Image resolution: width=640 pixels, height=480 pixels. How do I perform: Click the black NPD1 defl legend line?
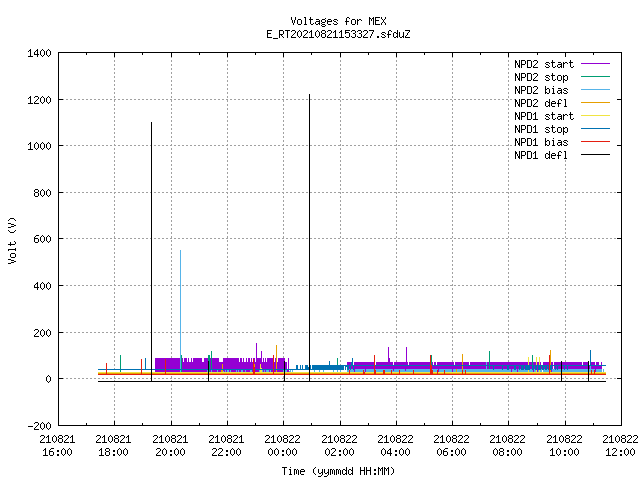pyautogui.click(x=596, y=155)
